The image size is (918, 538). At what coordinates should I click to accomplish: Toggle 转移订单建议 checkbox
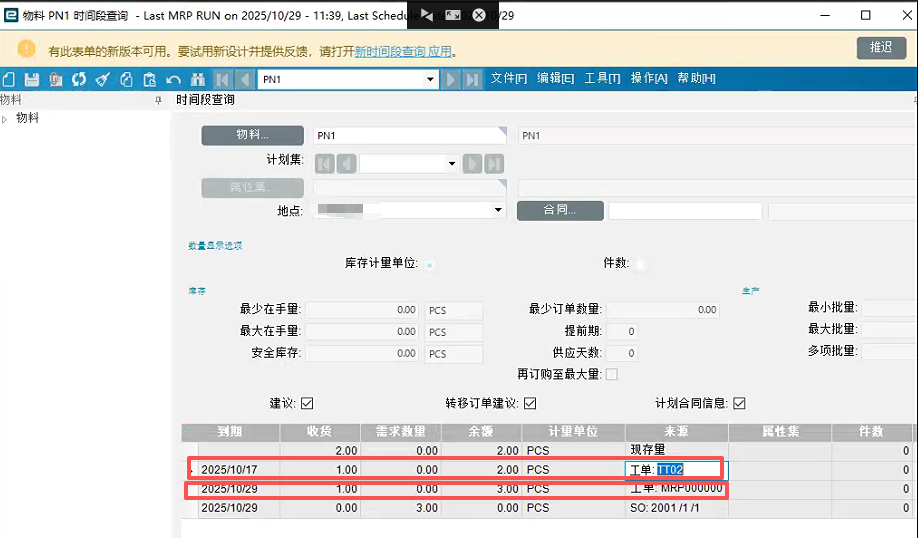(x=530, y=403)
